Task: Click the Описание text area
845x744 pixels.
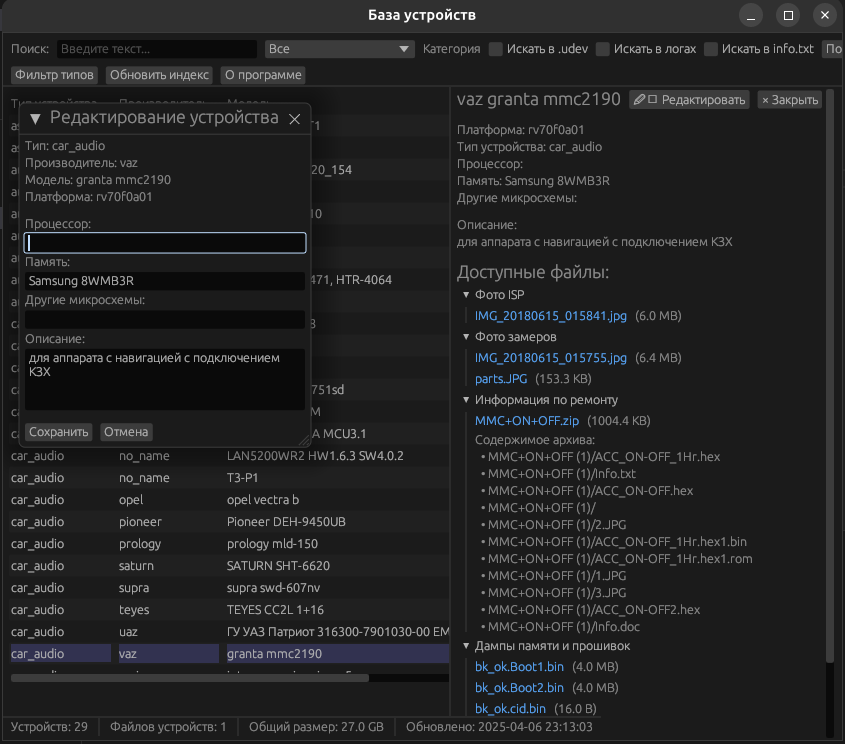Action: tap(165, 379)
